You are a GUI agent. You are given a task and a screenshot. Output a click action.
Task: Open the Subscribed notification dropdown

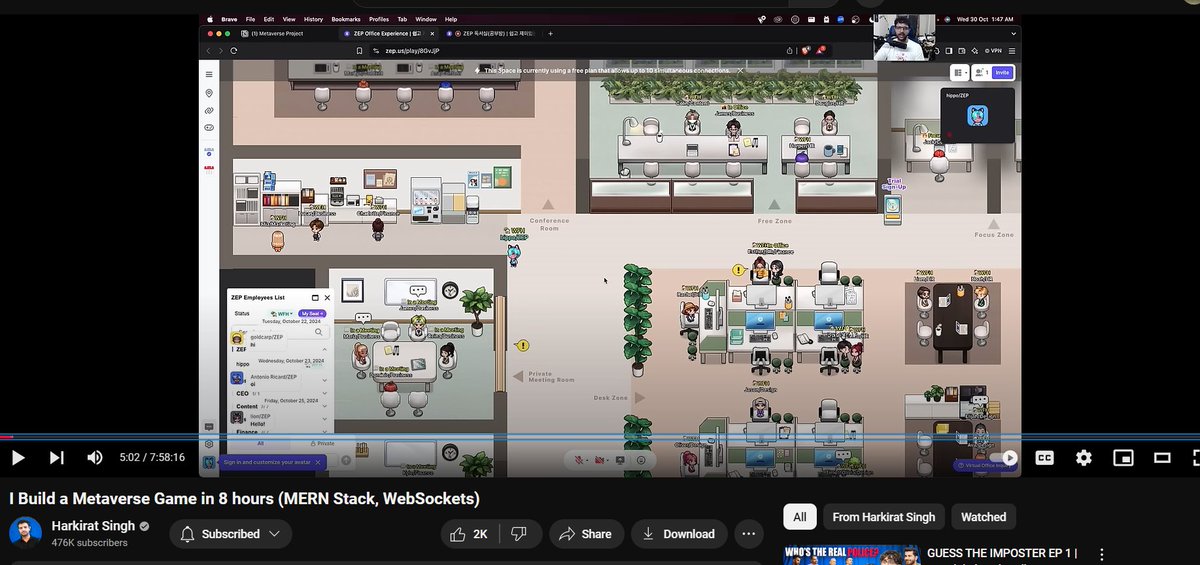(x=230, y=534)
